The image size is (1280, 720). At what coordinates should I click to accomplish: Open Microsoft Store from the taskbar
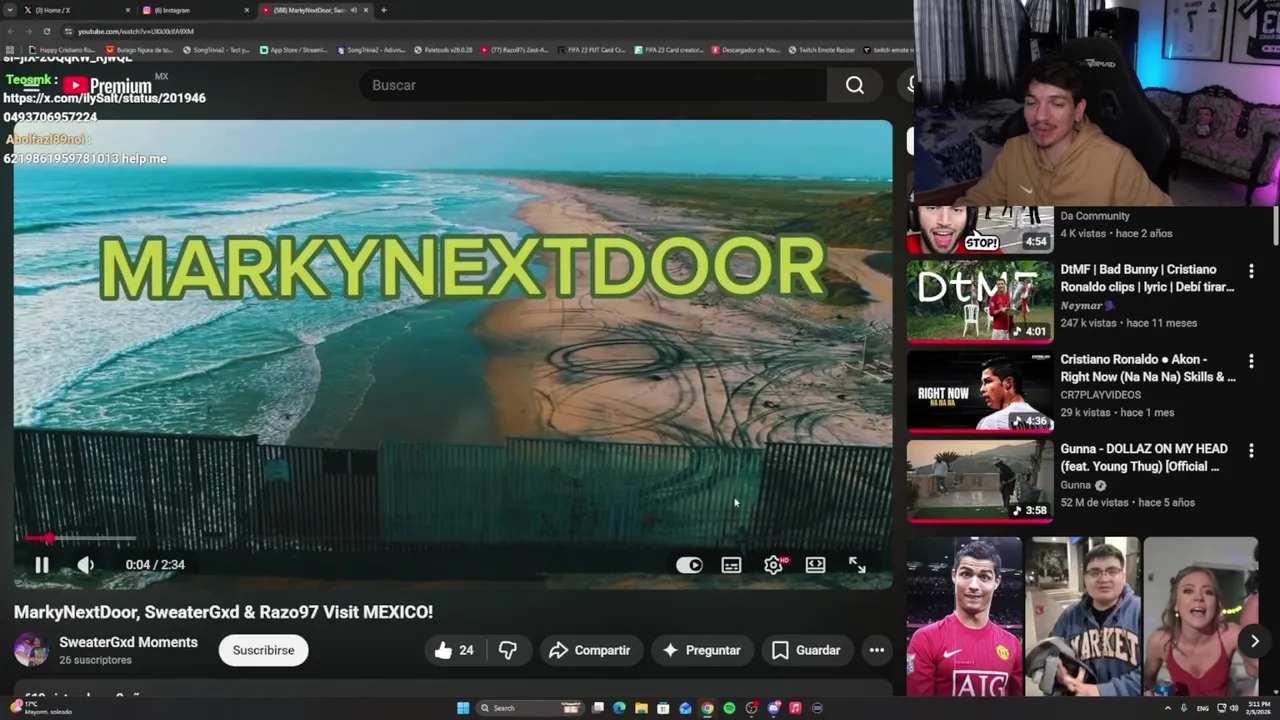click(x=663, y=708)
